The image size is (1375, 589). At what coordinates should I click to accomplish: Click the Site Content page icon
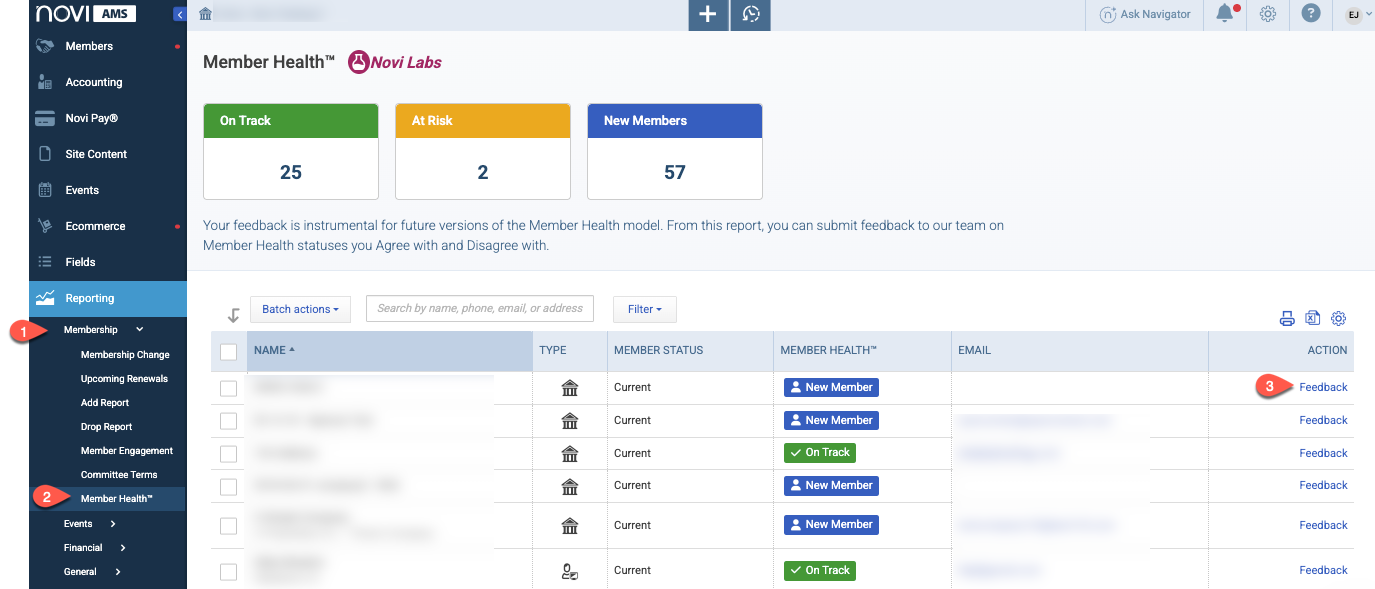(44, 154)
